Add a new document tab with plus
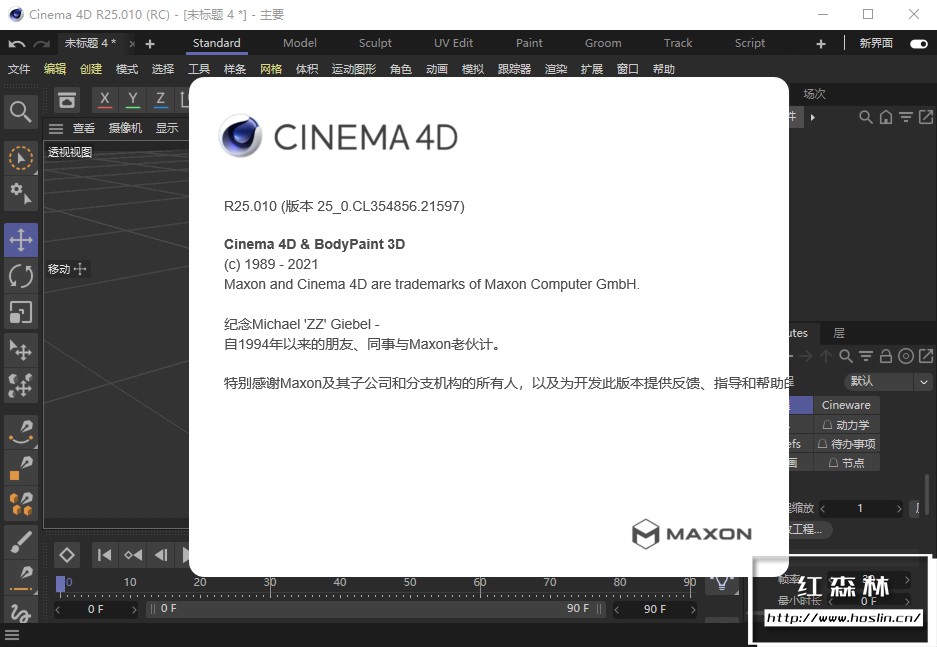 pos(150,44)
